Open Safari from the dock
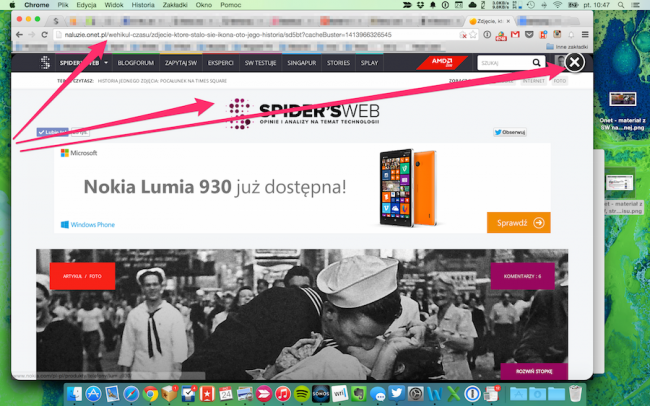The height and width of the screenshot is (406, 650). tap(131, 393)
